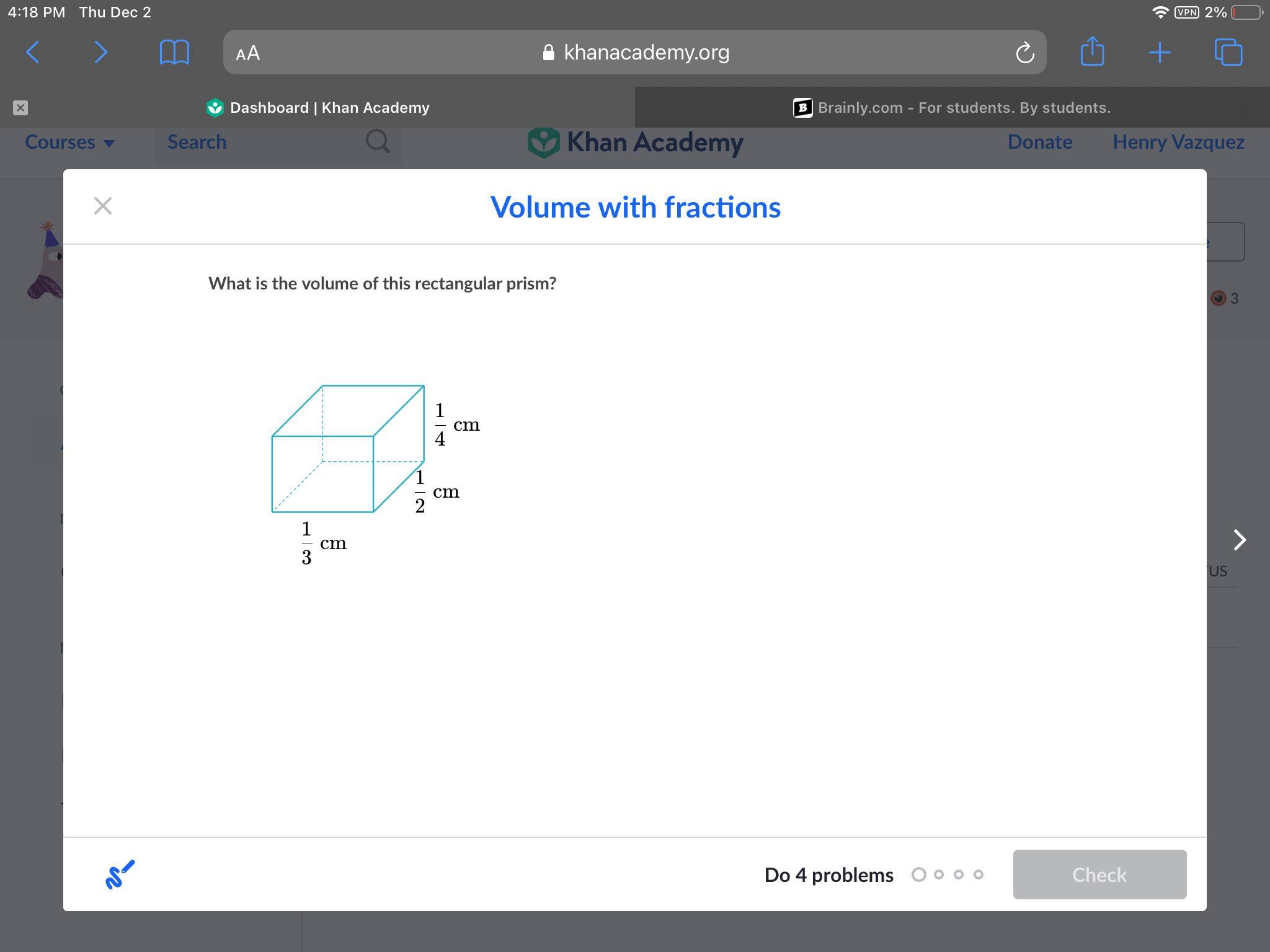1270x952 pixels.
Task: Add a new tab with plus icon
Action: [x=1160, y=53]
